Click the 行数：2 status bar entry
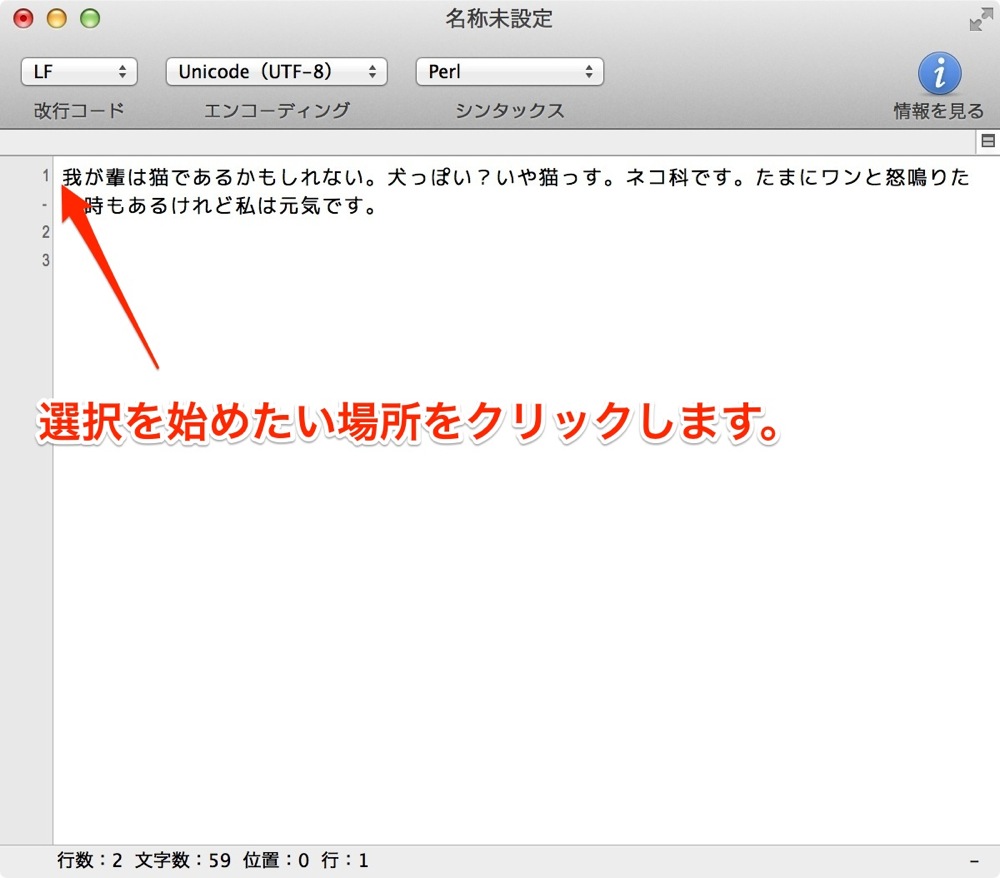1000x878 pixels. tap(90, 860)
